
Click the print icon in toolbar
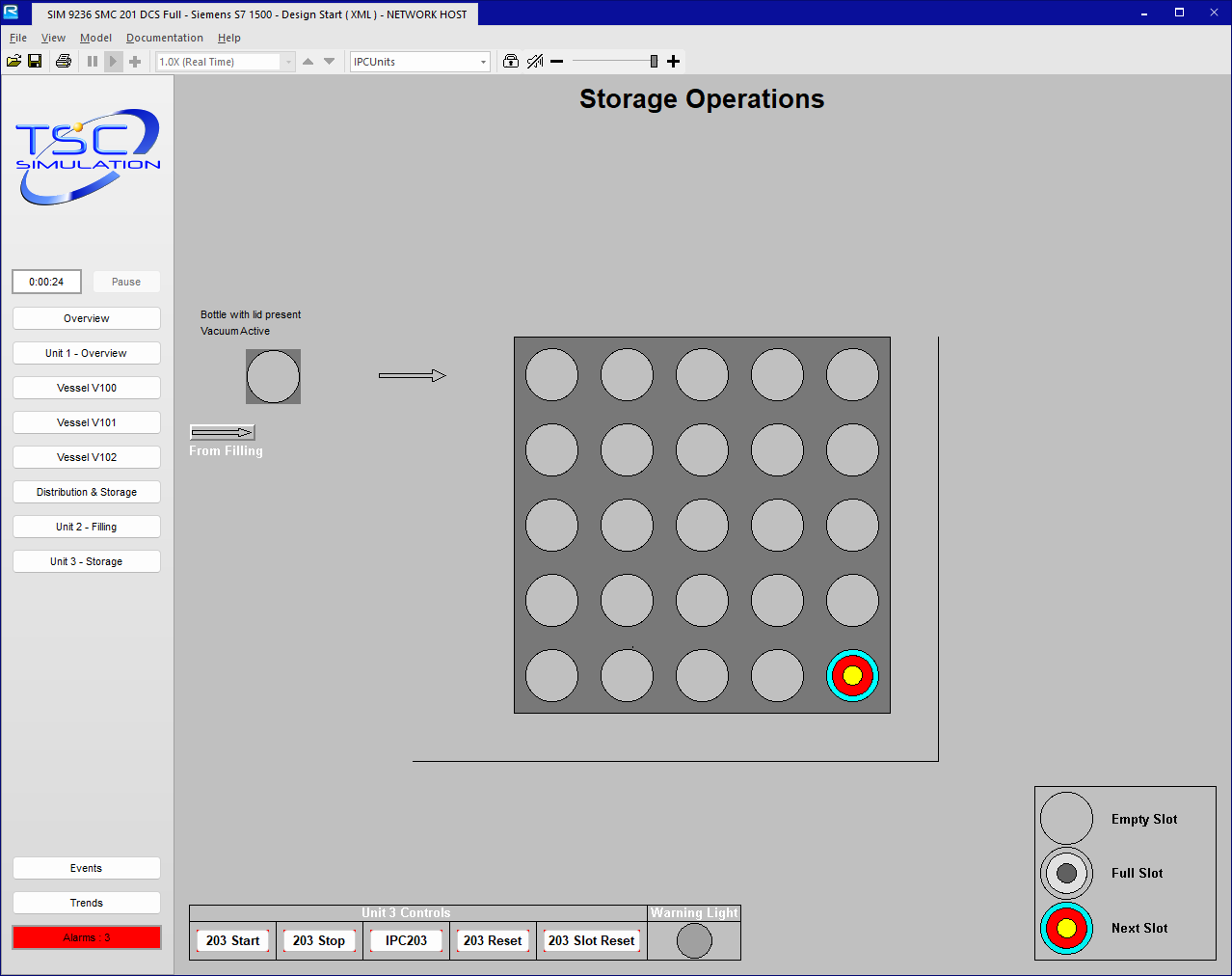click(x=64, y=61)
